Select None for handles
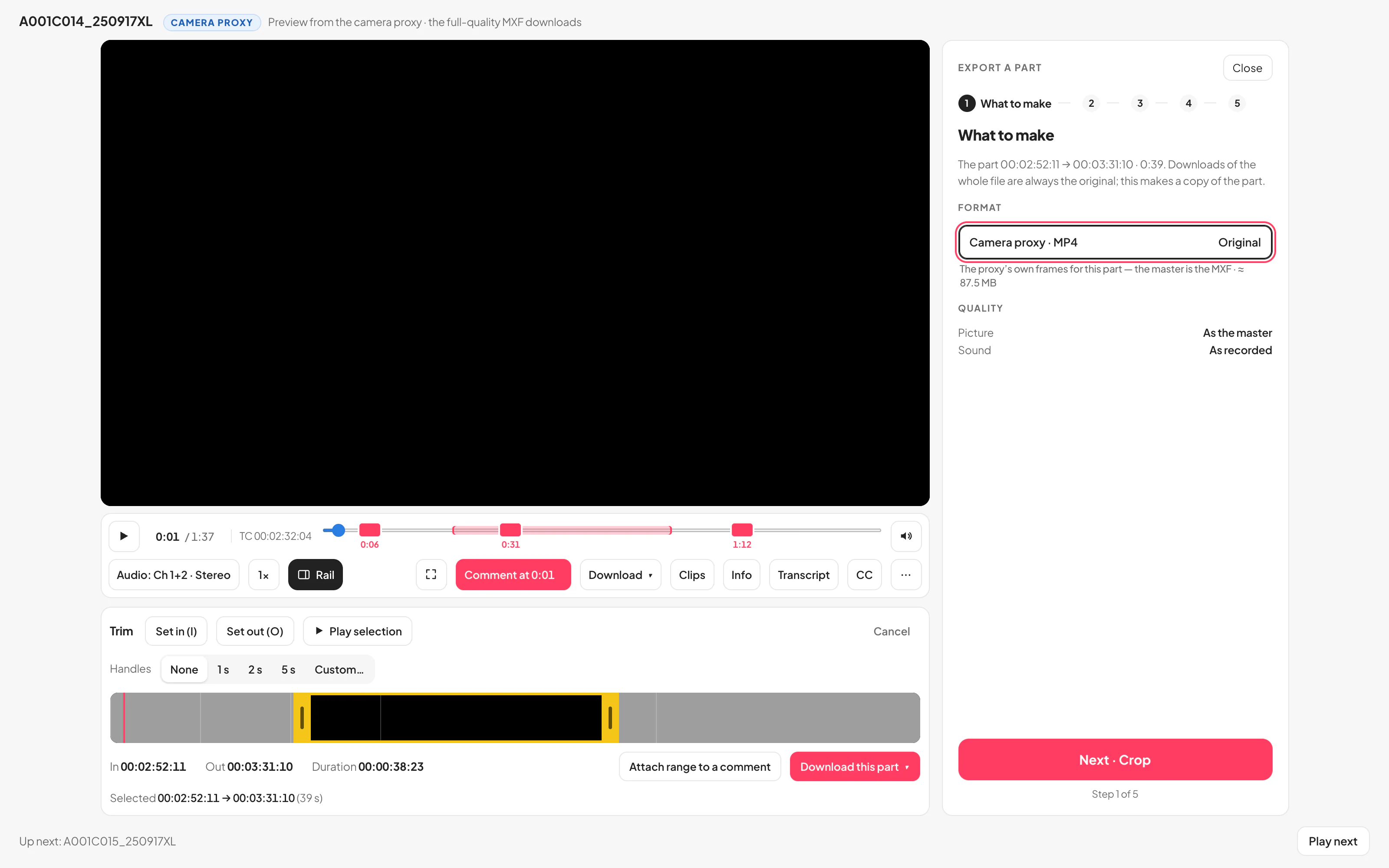 184,669
